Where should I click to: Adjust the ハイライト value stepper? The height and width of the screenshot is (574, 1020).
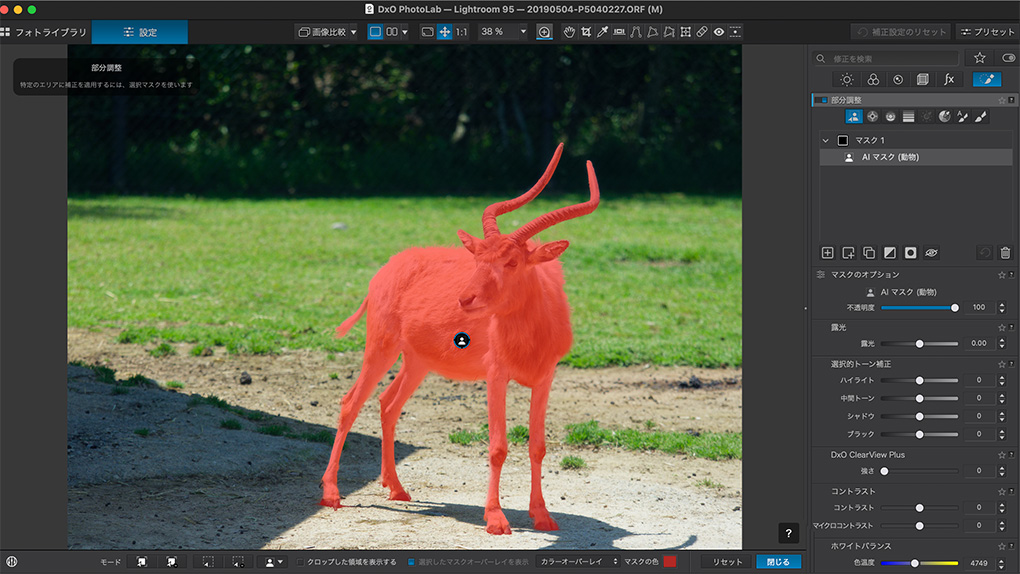pyautogui.click(x=1002, y=380)
